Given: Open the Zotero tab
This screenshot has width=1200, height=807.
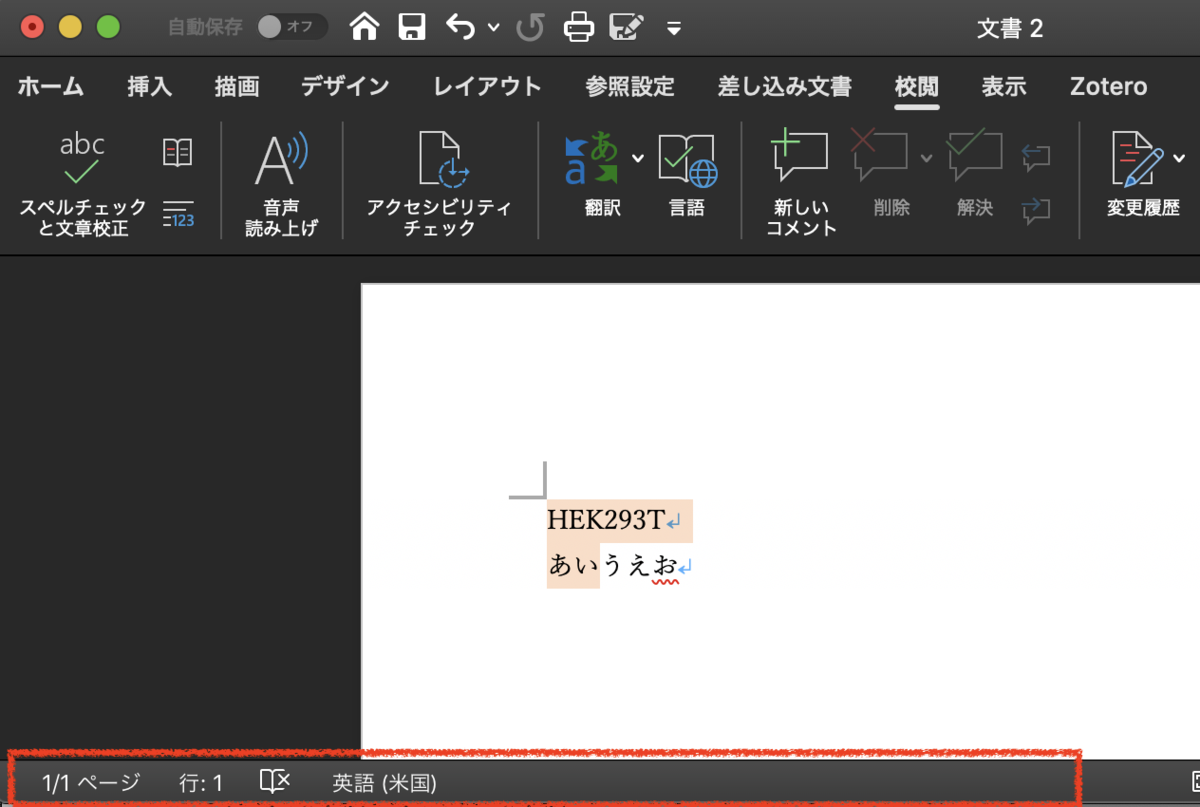Looking at the screenshot, I should (1109, 87).
